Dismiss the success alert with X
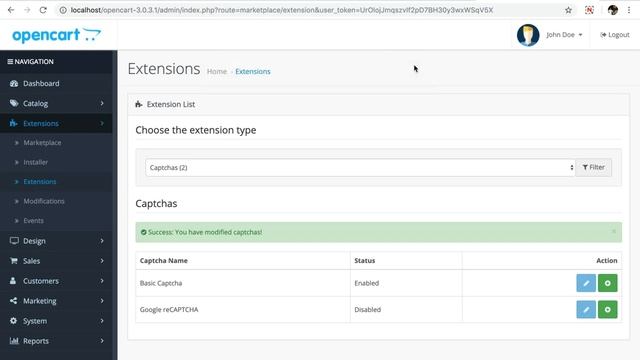640x360 pixels. point(614,231)
